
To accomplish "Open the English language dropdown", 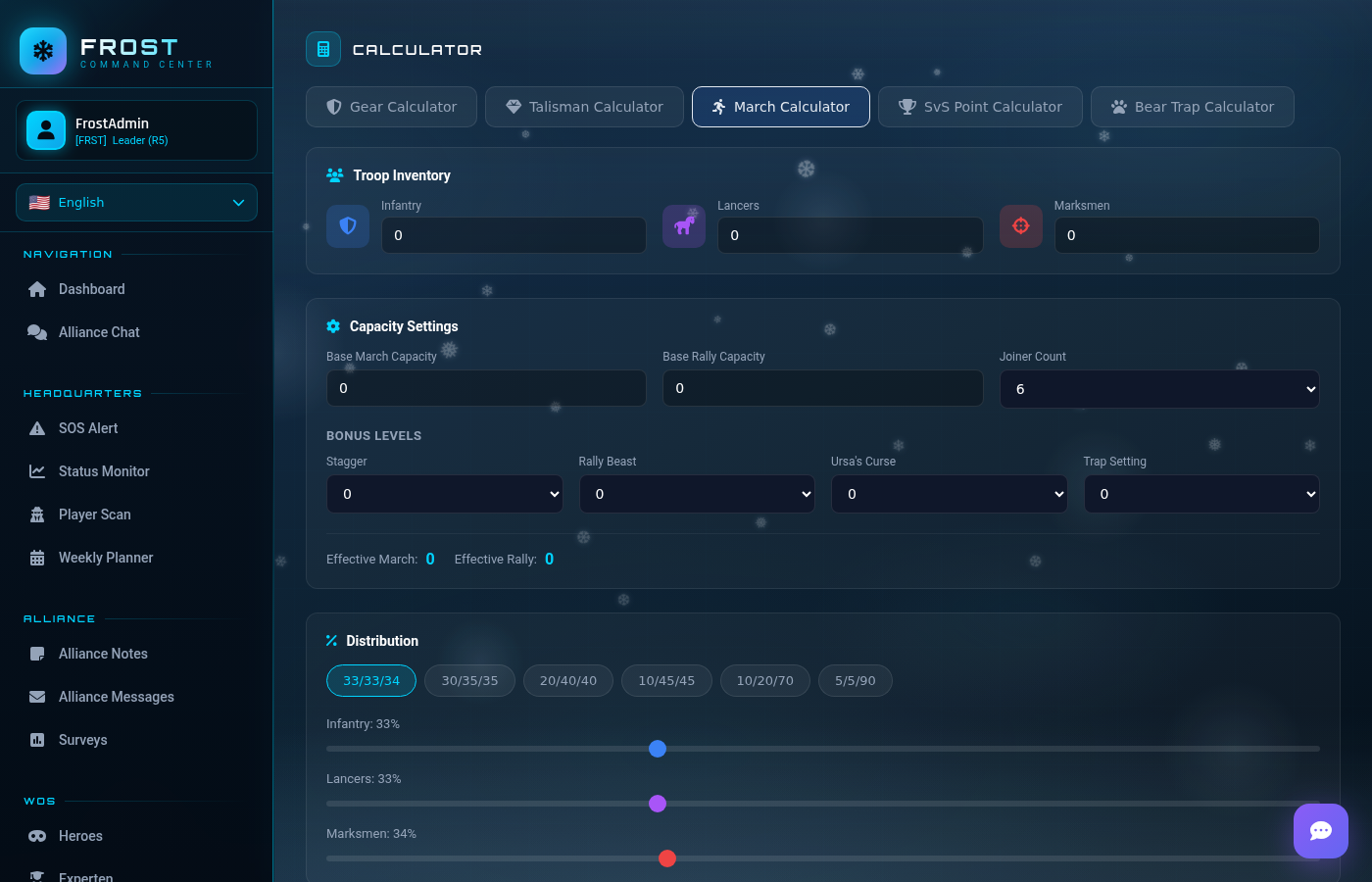I will (x=136, y=203).
